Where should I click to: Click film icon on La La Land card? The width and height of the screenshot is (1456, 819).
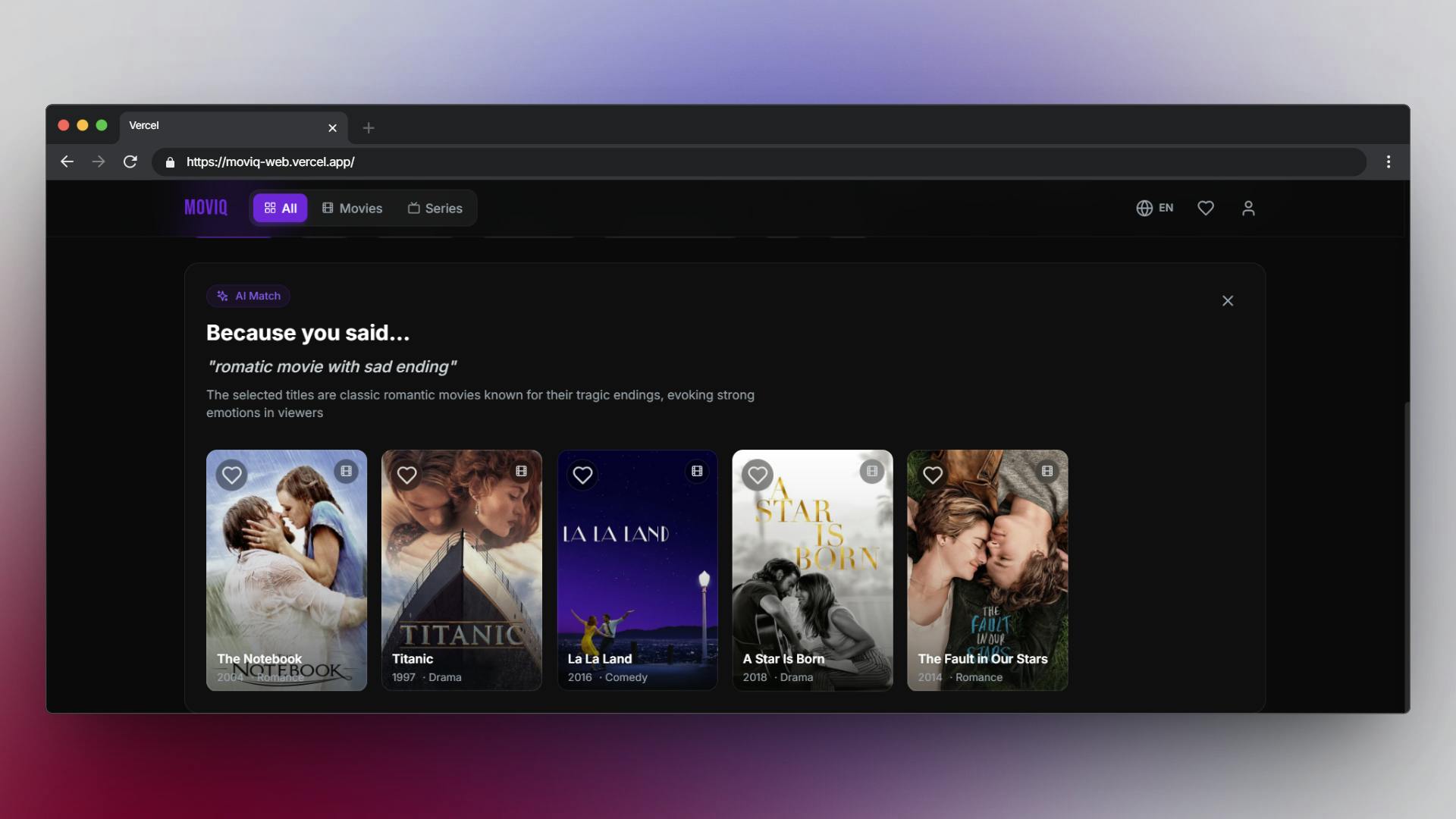click(697, 471)
